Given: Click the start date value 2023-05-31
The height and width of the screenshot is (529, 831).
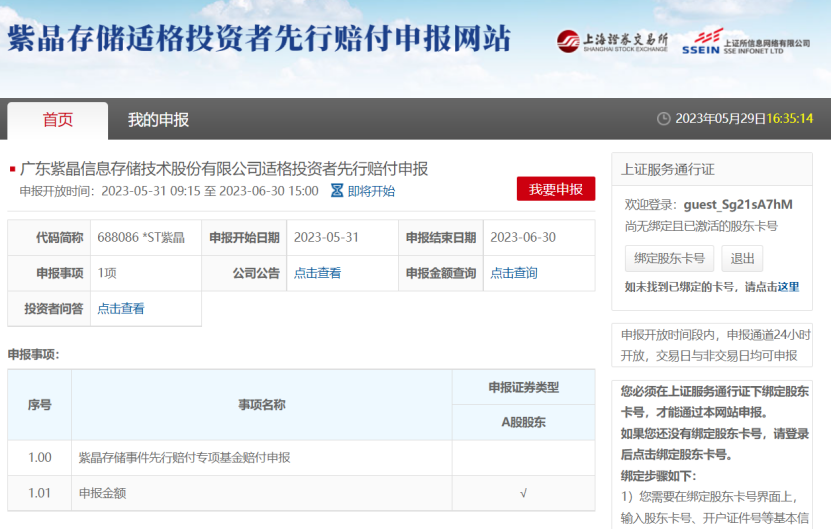Looking at the screenshot, I should [326, 237].
